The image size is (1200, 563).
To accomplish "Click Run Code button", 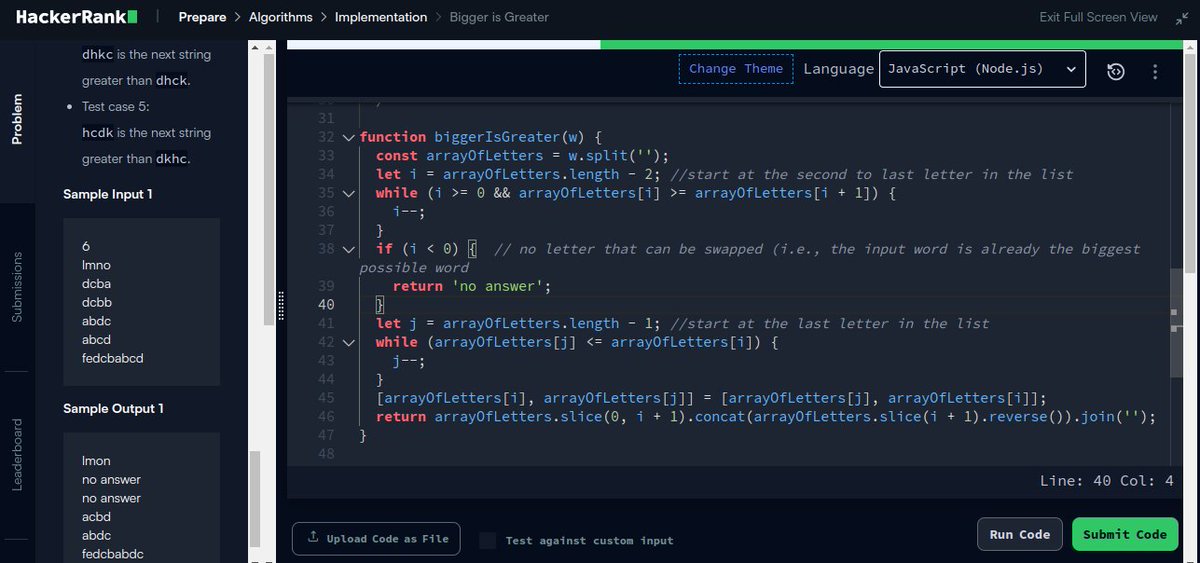I will coord(1020,534).
